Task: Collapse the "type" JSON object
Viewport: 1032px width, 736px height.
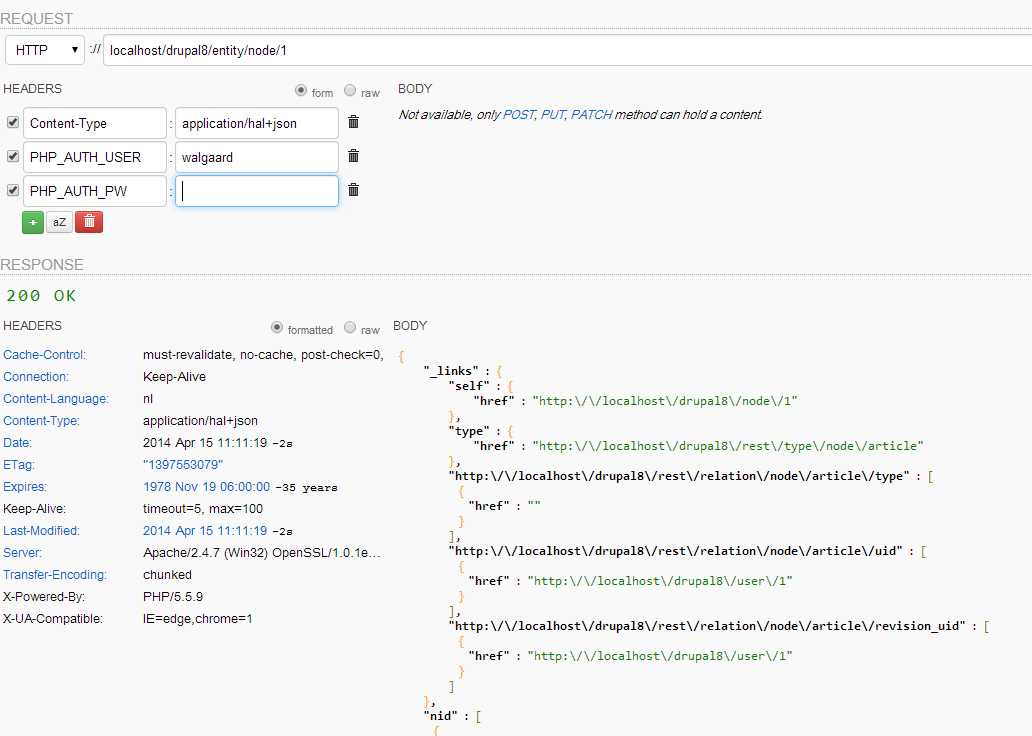Action: (510, 432)
